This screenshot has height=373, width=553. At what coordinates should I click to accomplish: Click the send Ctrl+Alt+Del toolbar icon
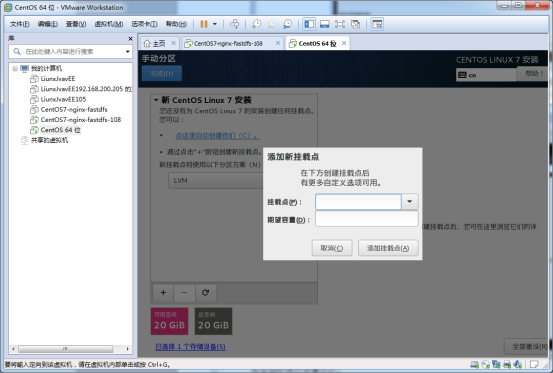235,24
